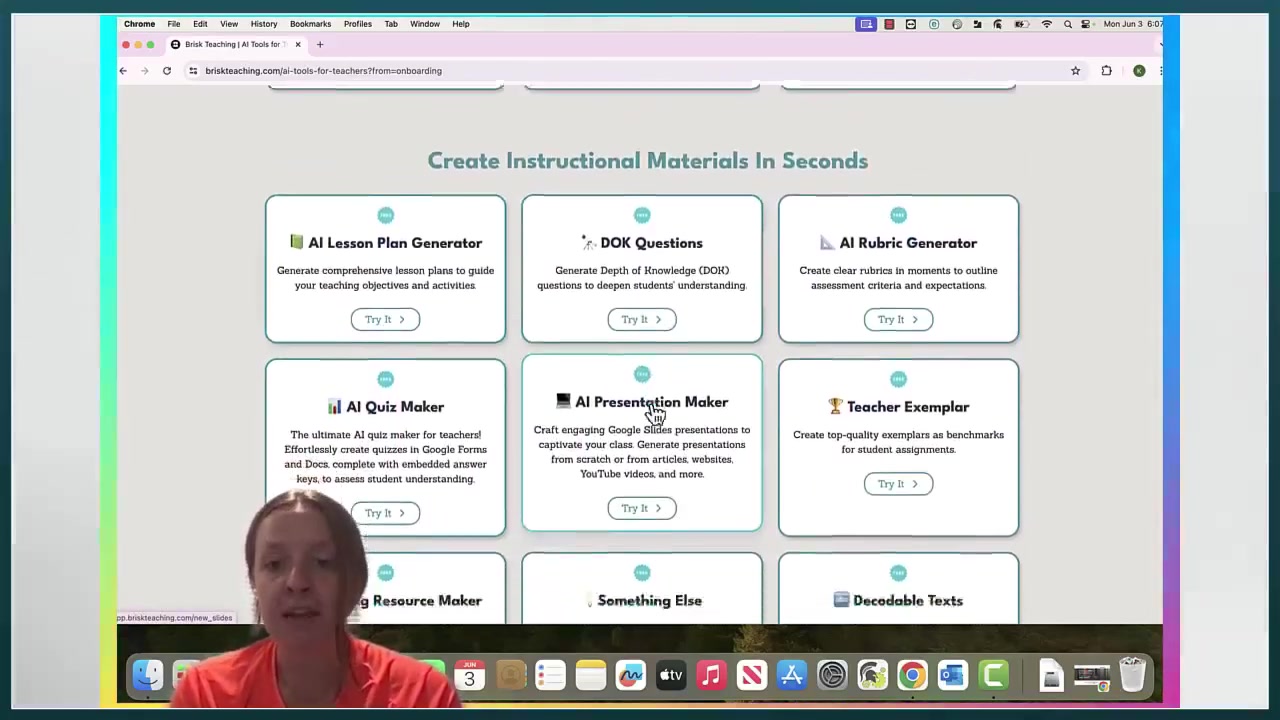Click the rubric icon on AI Rubric Generator
This screenshot has height=720, width=1280.
coord(825,242)
